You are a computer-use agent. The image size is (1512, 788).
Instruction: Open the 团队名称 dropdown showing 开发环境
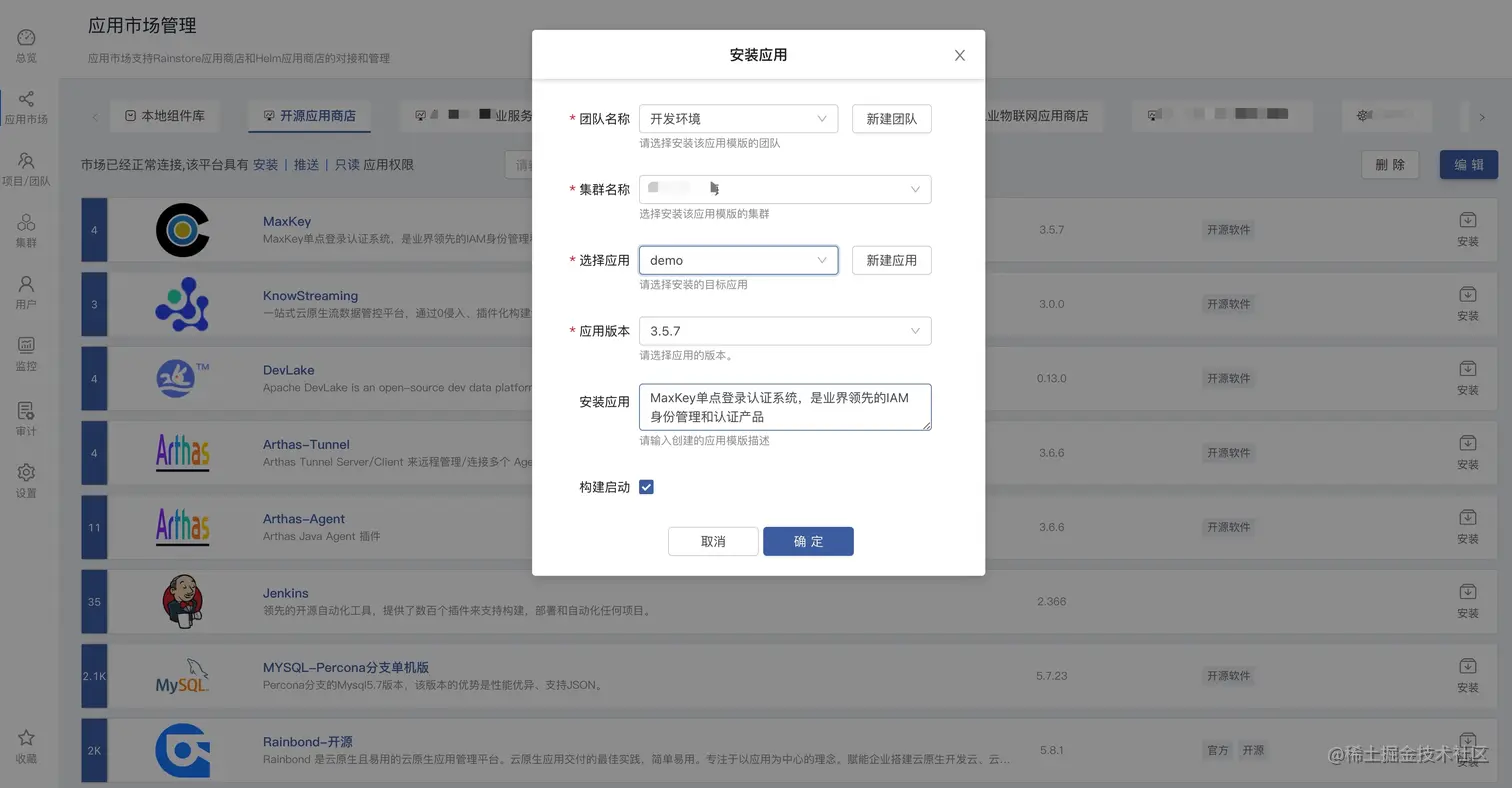[738, 119]
